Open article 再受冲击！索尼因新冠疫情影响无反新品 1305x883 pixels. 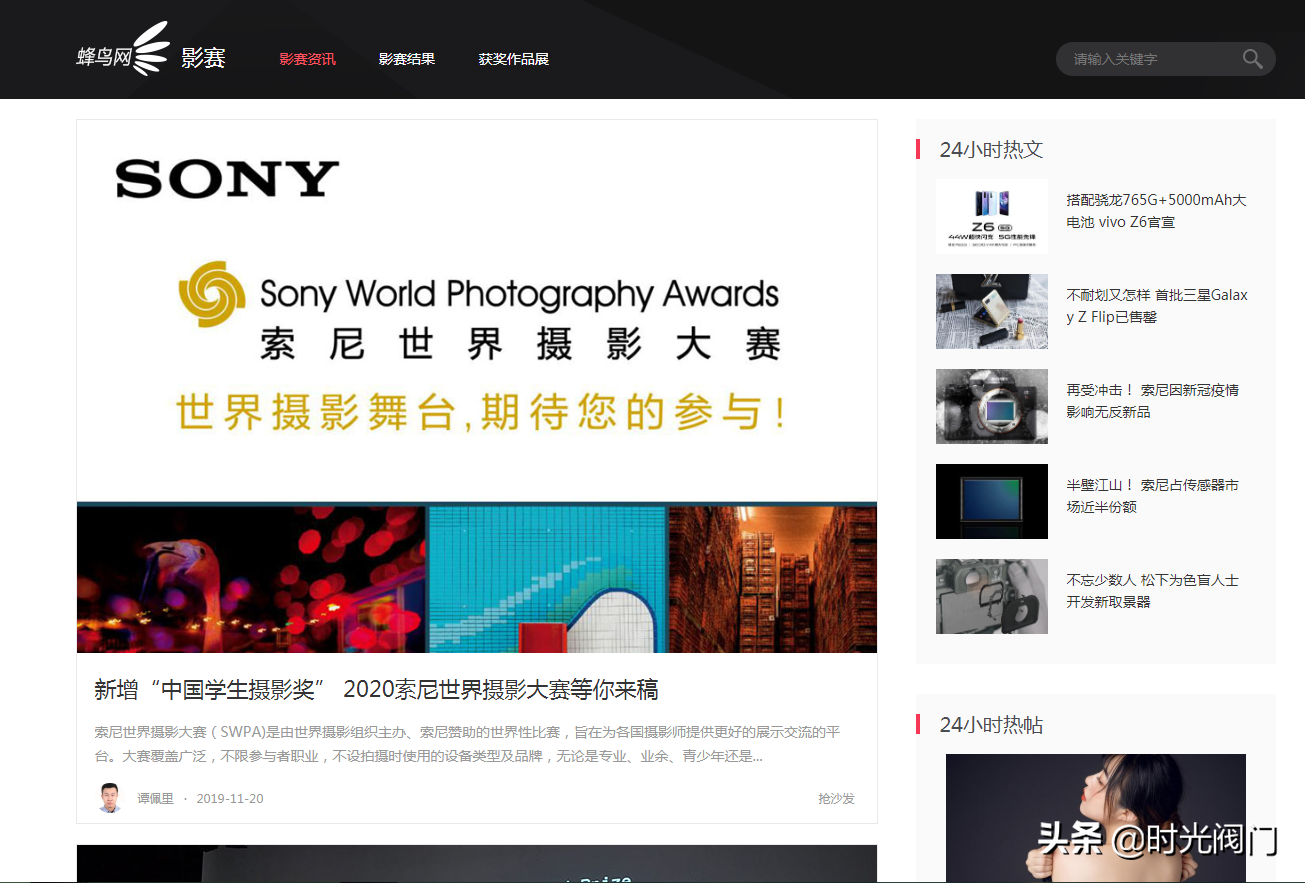1153,401
